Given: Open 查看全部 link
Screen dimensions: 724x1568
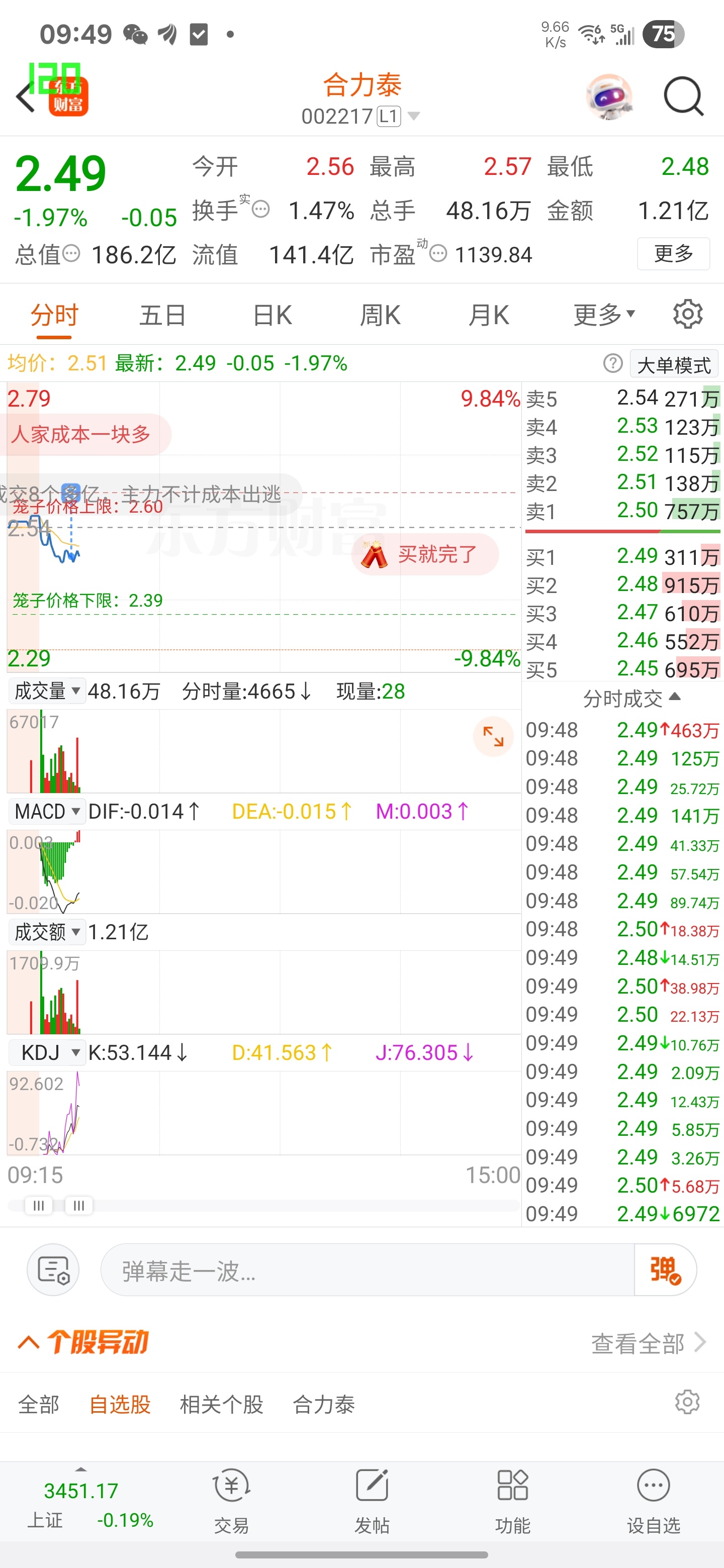Looking at the screenshot, I should (649, 1342).
